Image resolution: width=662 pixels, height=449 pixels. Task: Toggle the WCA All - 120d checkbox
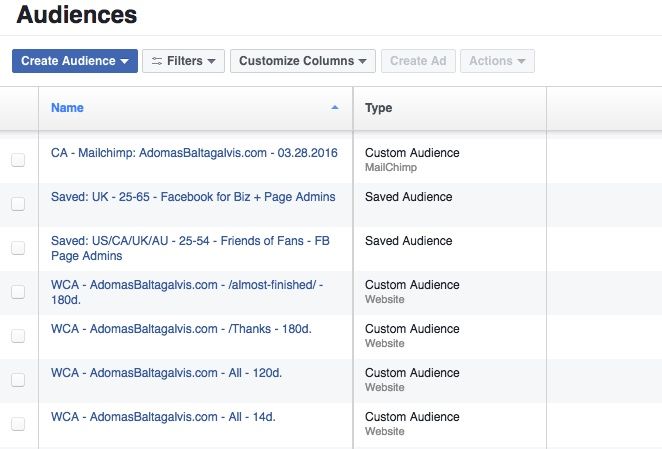[18, 380]
